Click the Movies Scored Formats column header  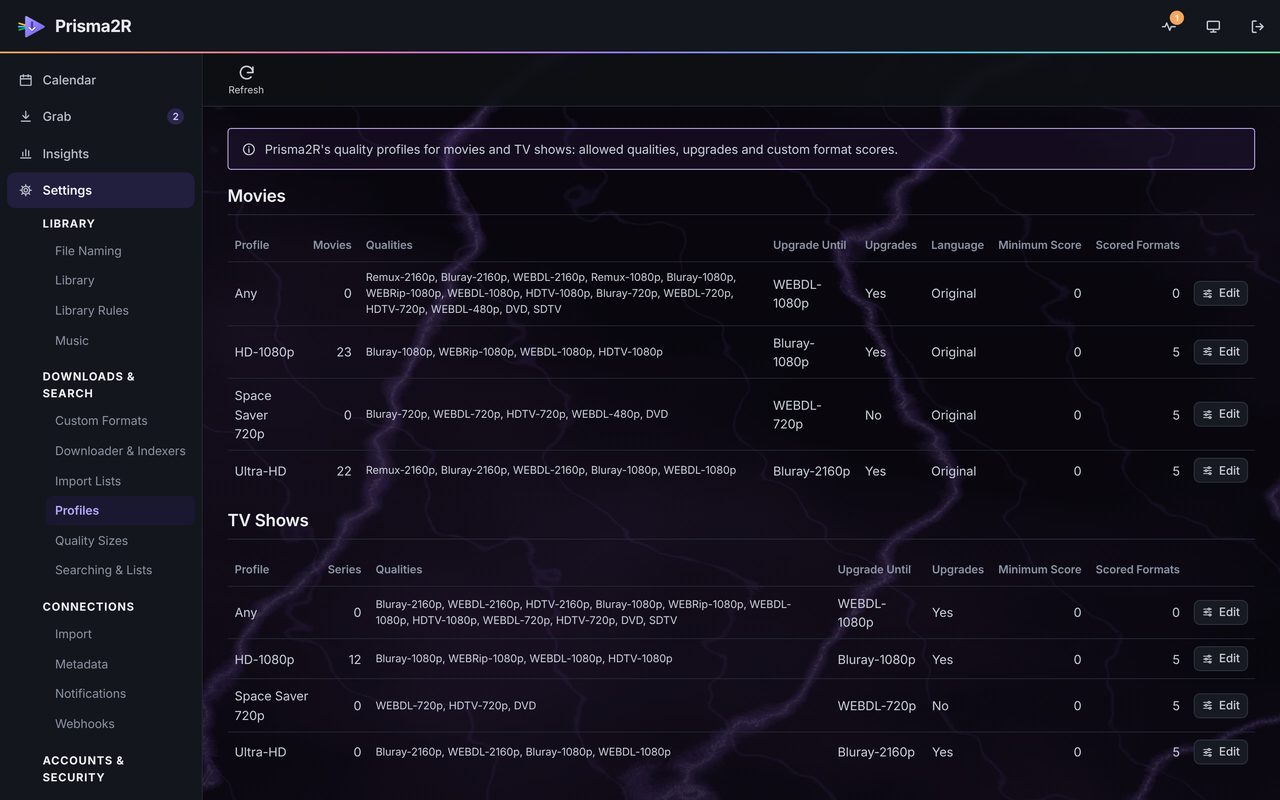coord(1137,245)
